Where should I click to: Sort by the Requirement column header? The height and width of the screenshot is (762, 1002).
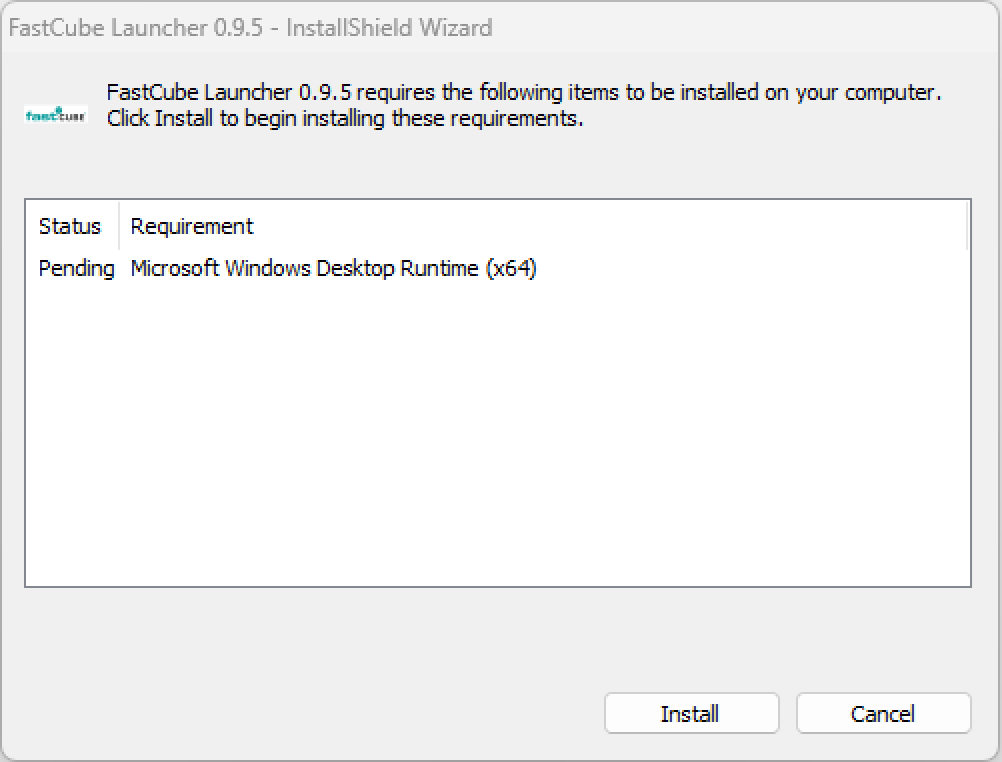pyautogui.click(x=192, y=226)
